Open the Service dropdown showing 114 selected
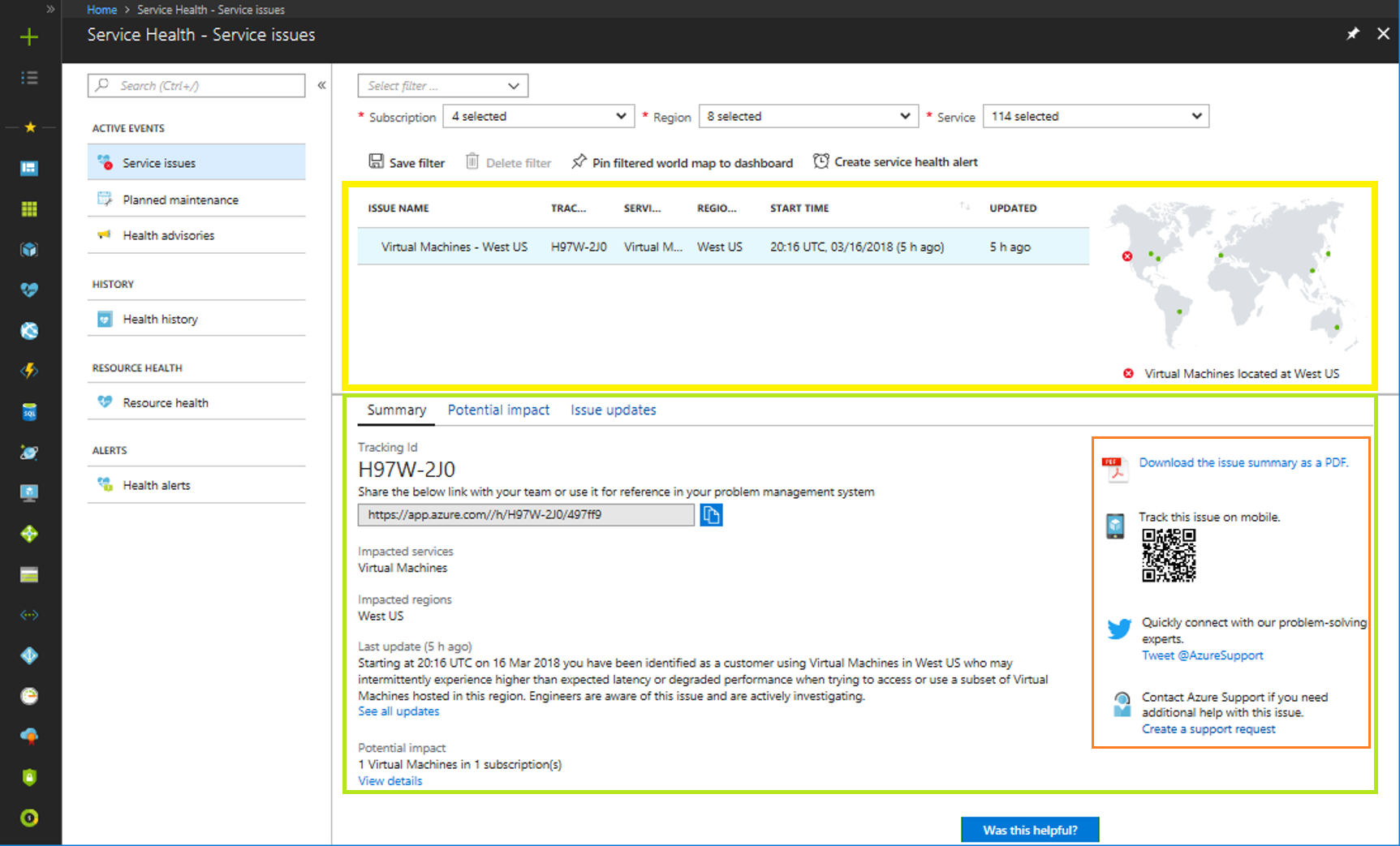The width and height of the screenshot is (1400, 846). (1096, 116)
